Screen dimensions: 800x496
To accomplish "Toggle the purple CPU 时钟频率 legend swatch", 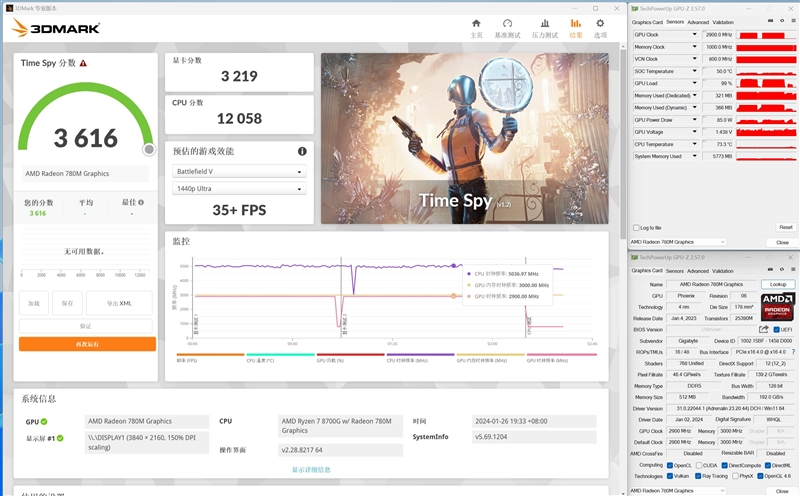I will click(x=420, y=355).
